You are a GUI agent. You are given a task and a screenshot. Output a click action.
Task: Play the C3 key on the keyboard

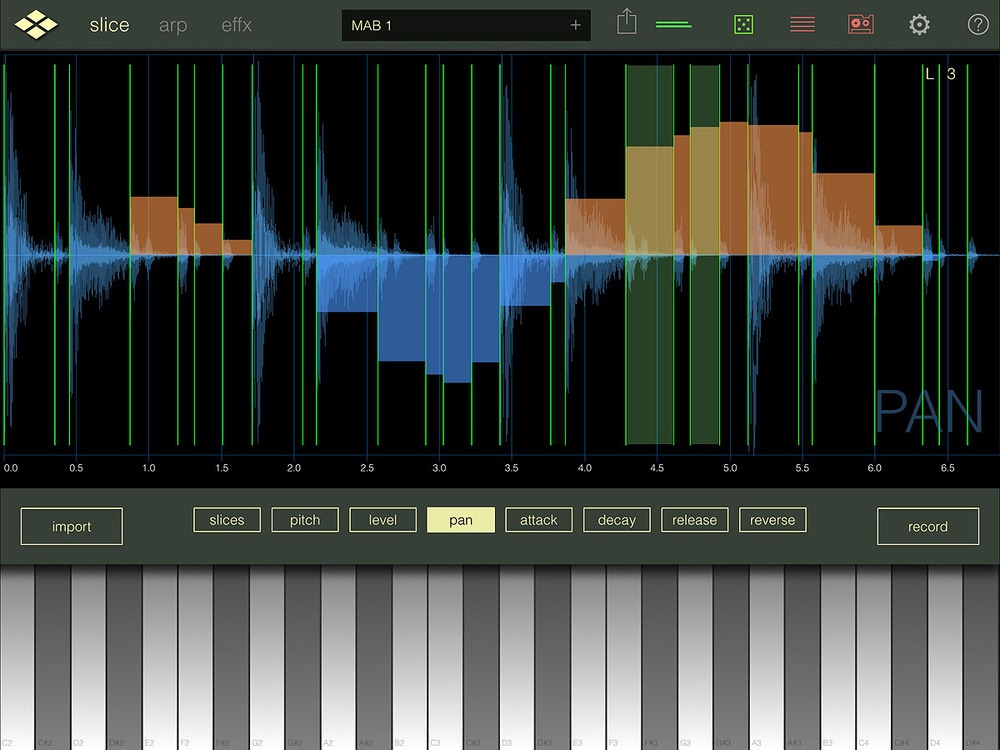[445, 680]
